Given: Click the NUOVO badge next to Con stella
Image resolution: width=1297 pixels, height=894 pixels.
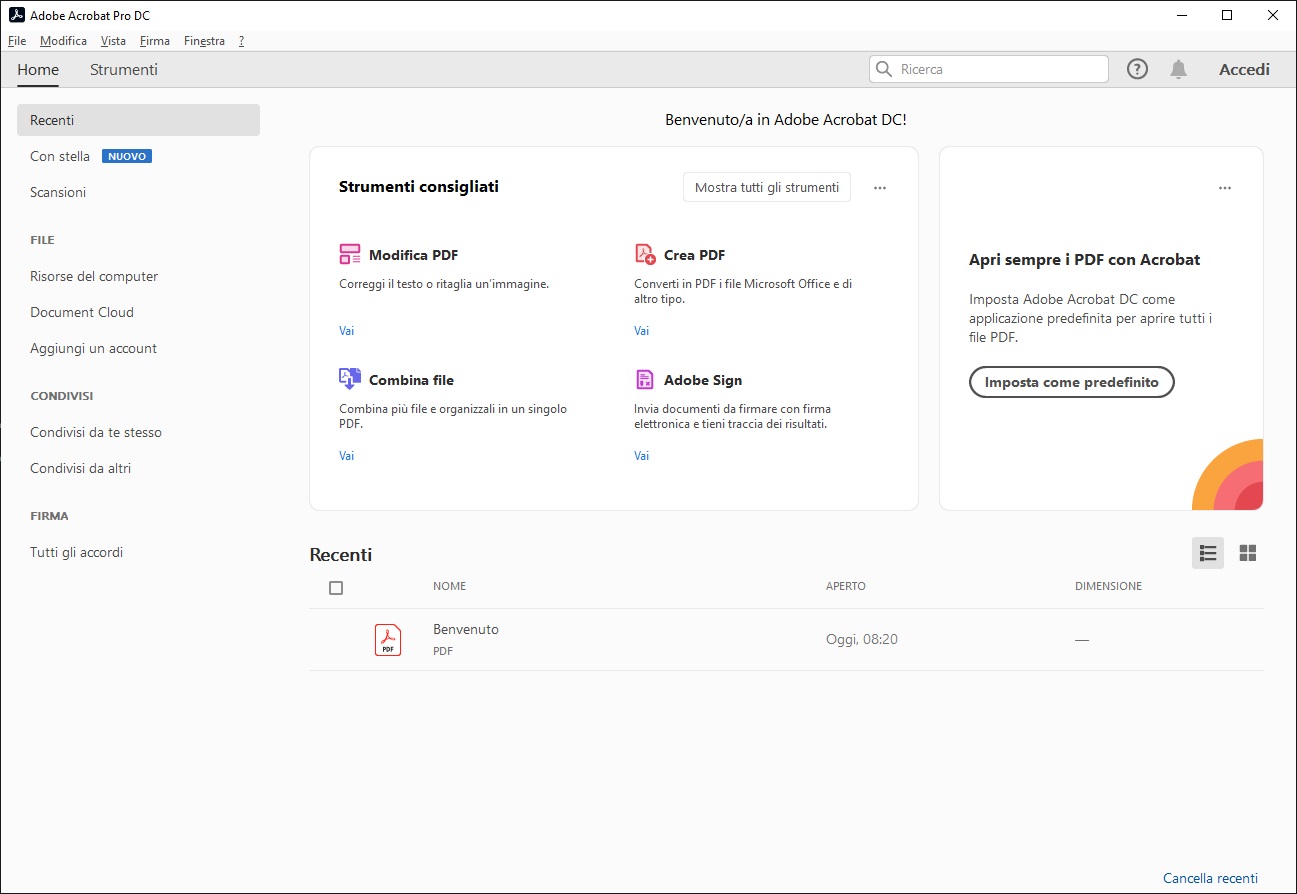Looking at the screenshot, I should [127, 156].
